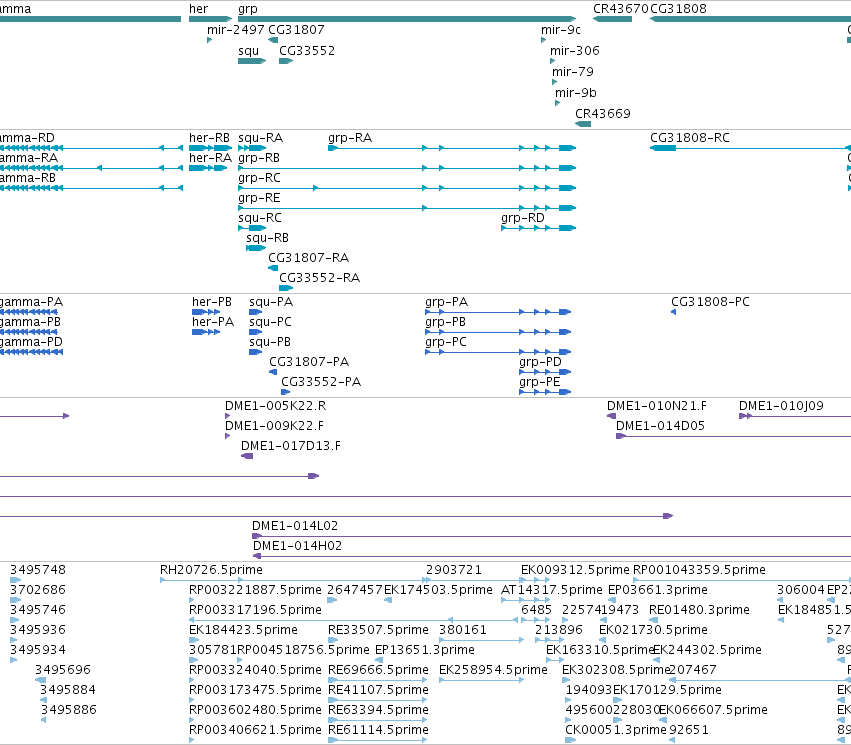Select the 3495886 EST label

coord(68,710)
